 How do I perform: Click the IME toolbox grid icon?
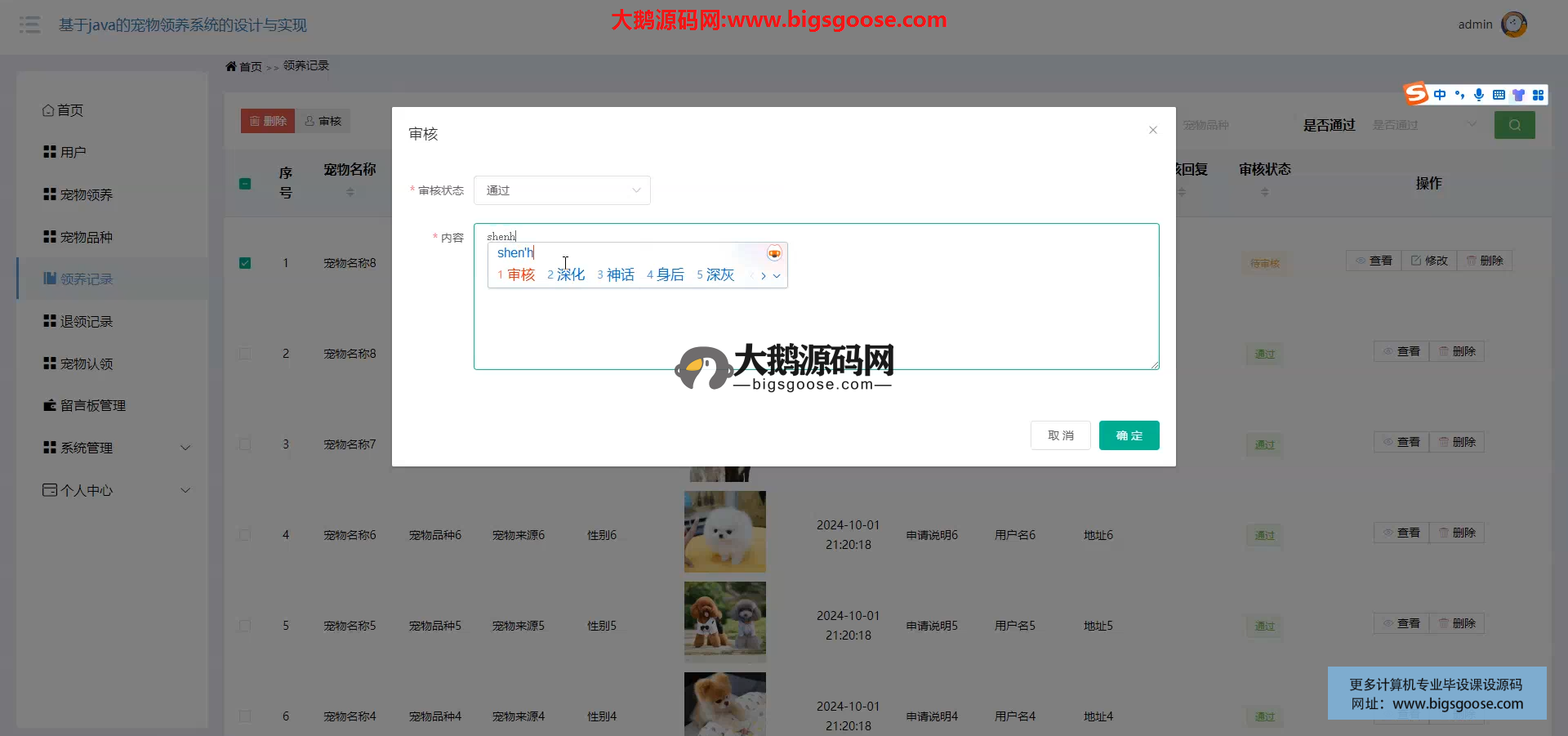(x=1538, y=95)
